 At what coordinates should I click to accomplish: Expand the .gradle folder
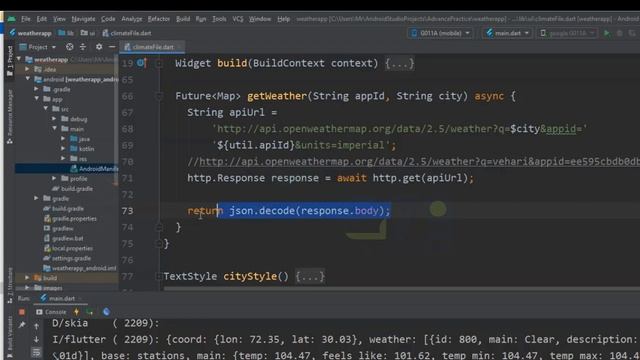37,89
